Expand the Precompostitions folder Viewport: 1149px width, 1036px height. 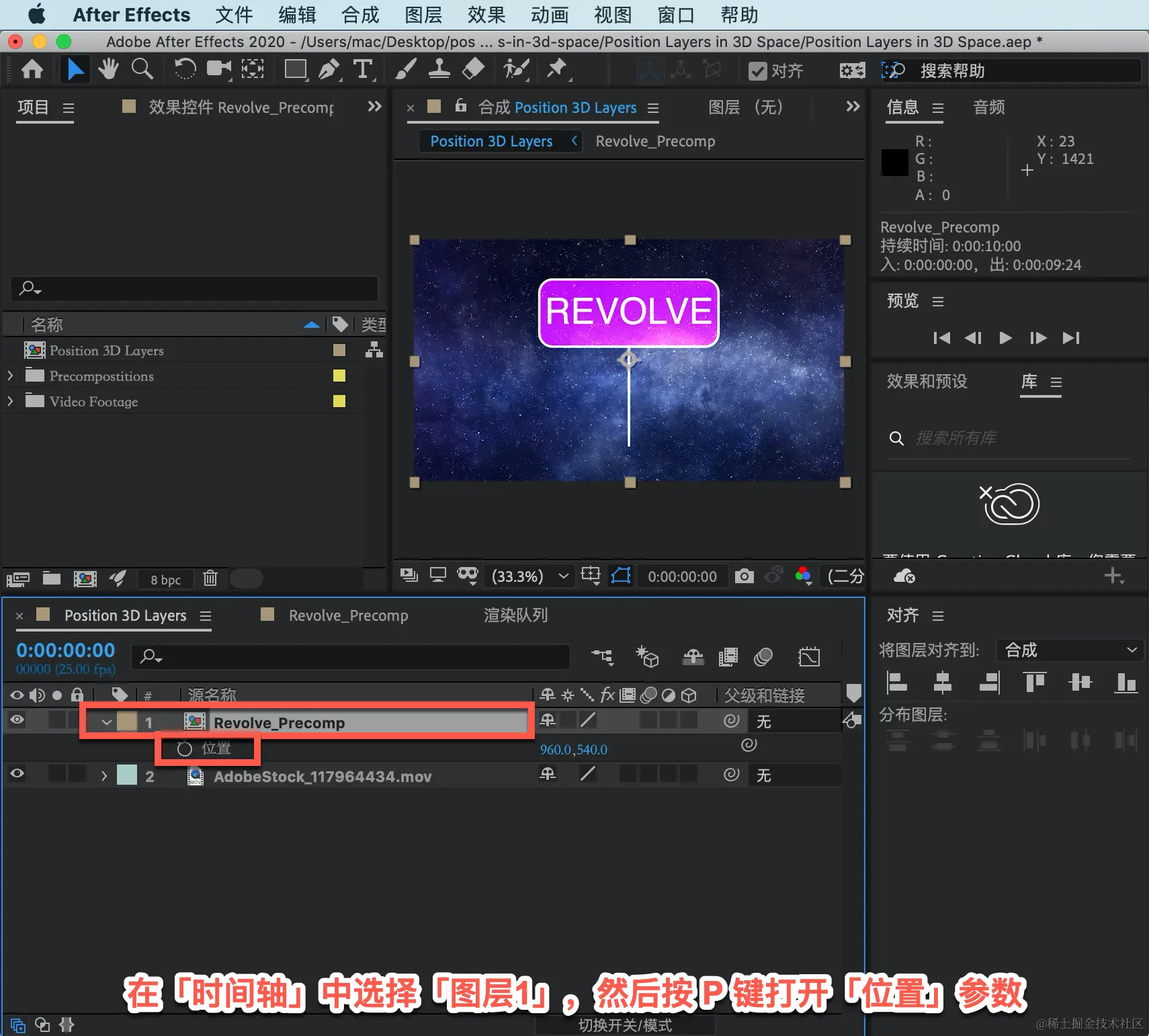(x=10, y=376)
